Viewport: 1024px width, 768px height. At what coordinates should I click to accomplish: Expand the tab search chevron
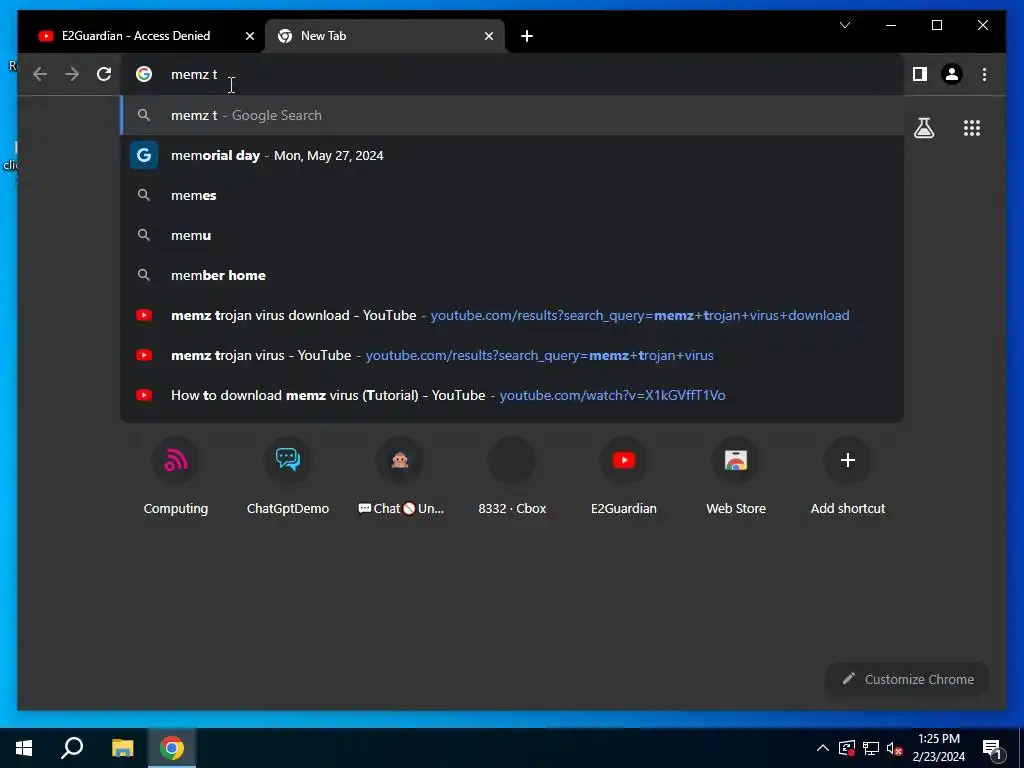coord(844,25)
